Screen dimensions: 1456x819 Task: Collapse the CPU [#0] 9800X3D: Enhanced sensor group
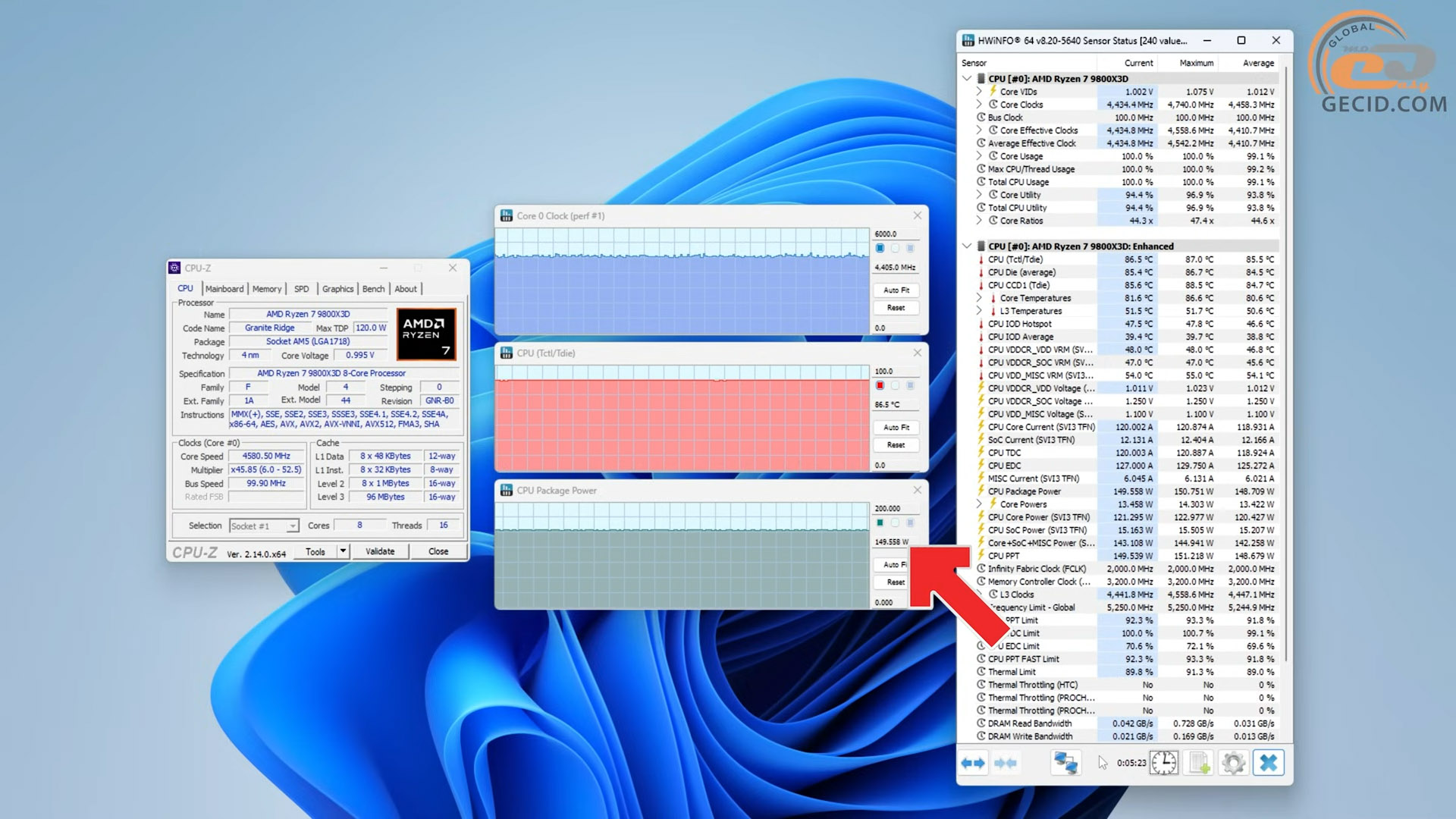pos(967,246)
